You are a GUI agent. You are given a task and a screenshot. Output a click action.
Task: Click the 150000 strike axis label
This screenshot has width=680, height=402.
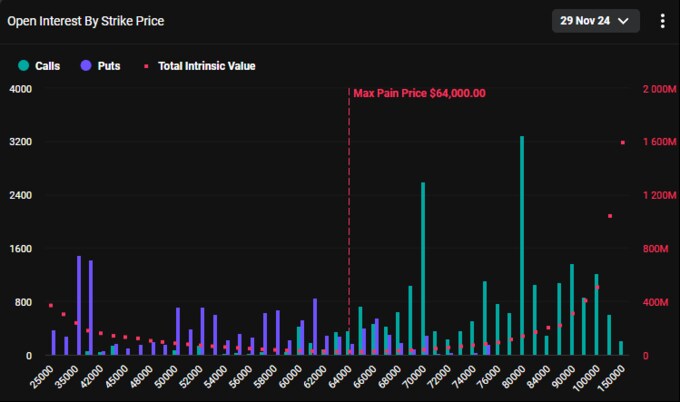coord(612,377)
